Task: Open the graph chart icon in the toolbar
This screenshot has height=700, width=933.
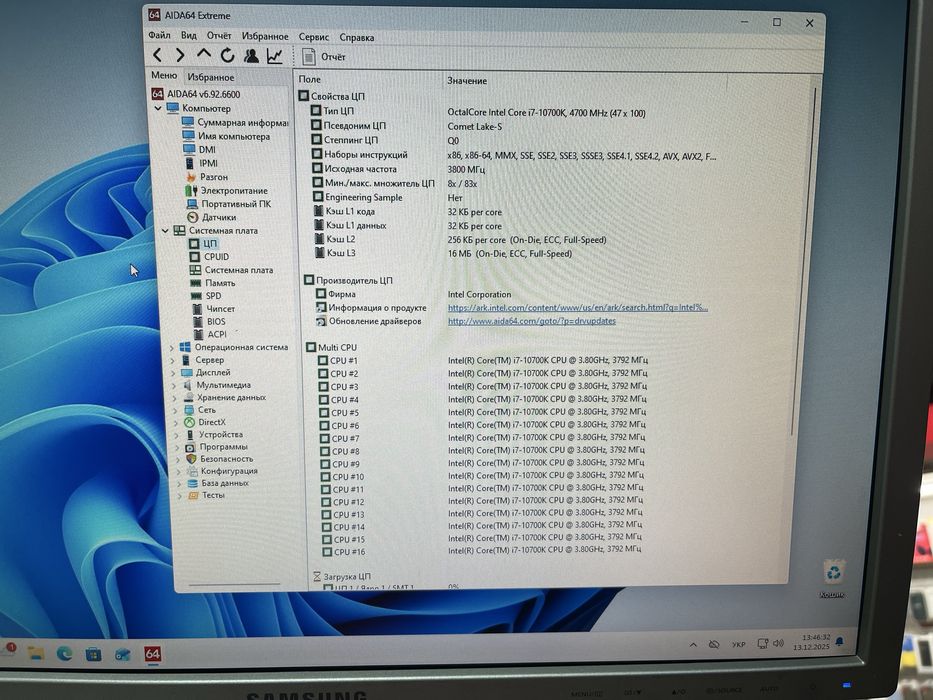Action: coord(274,56)
